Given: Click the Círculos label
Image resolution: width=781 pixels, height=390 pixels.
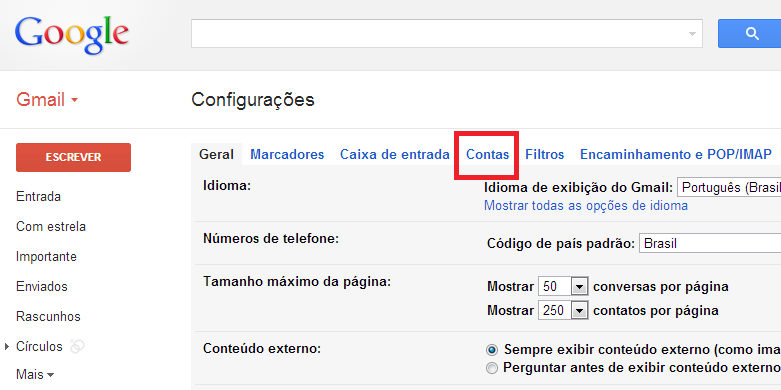Looking at the screenshot, I should [39, 346].
